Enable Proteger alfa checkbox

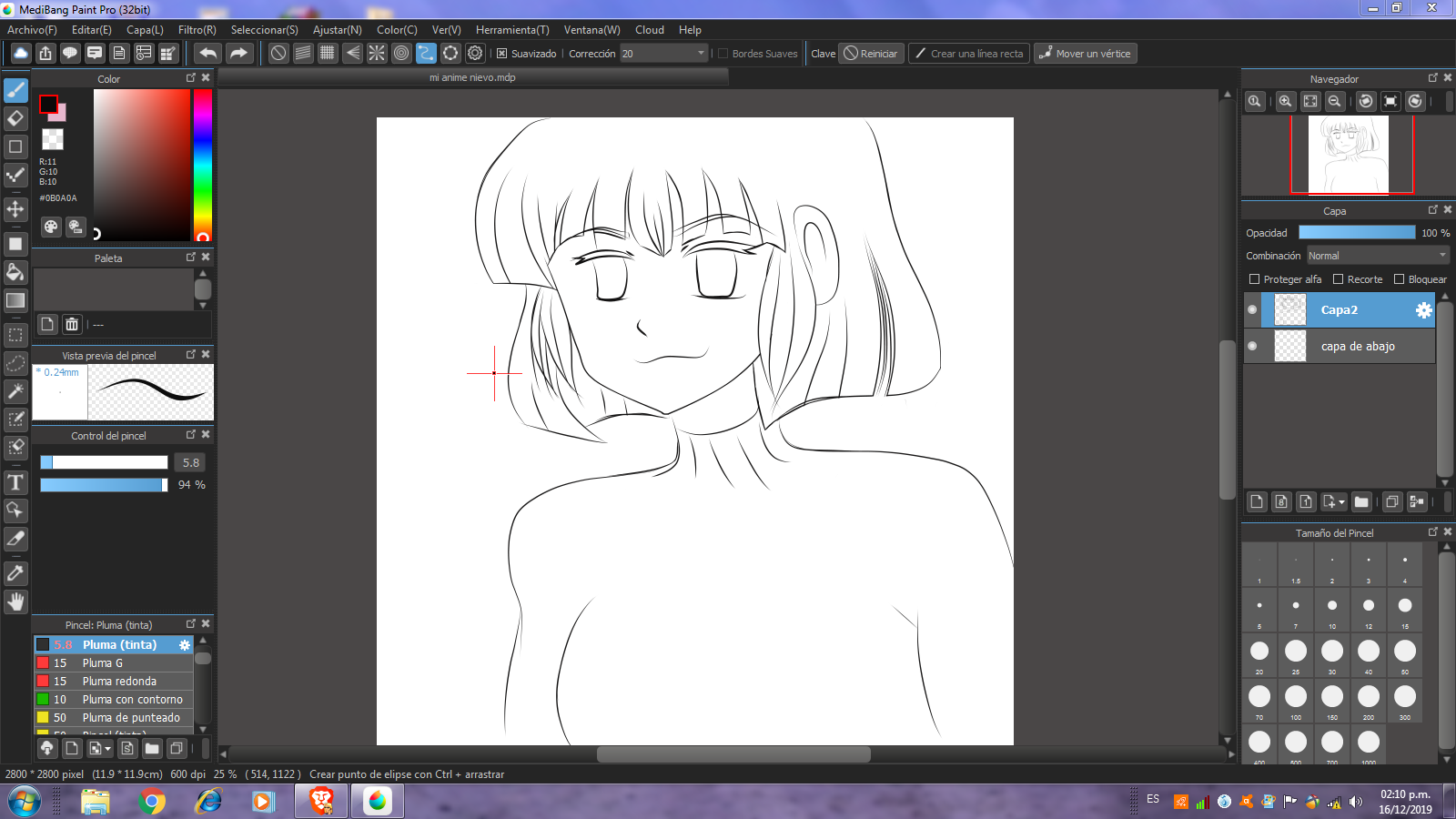pos(1254,279)
